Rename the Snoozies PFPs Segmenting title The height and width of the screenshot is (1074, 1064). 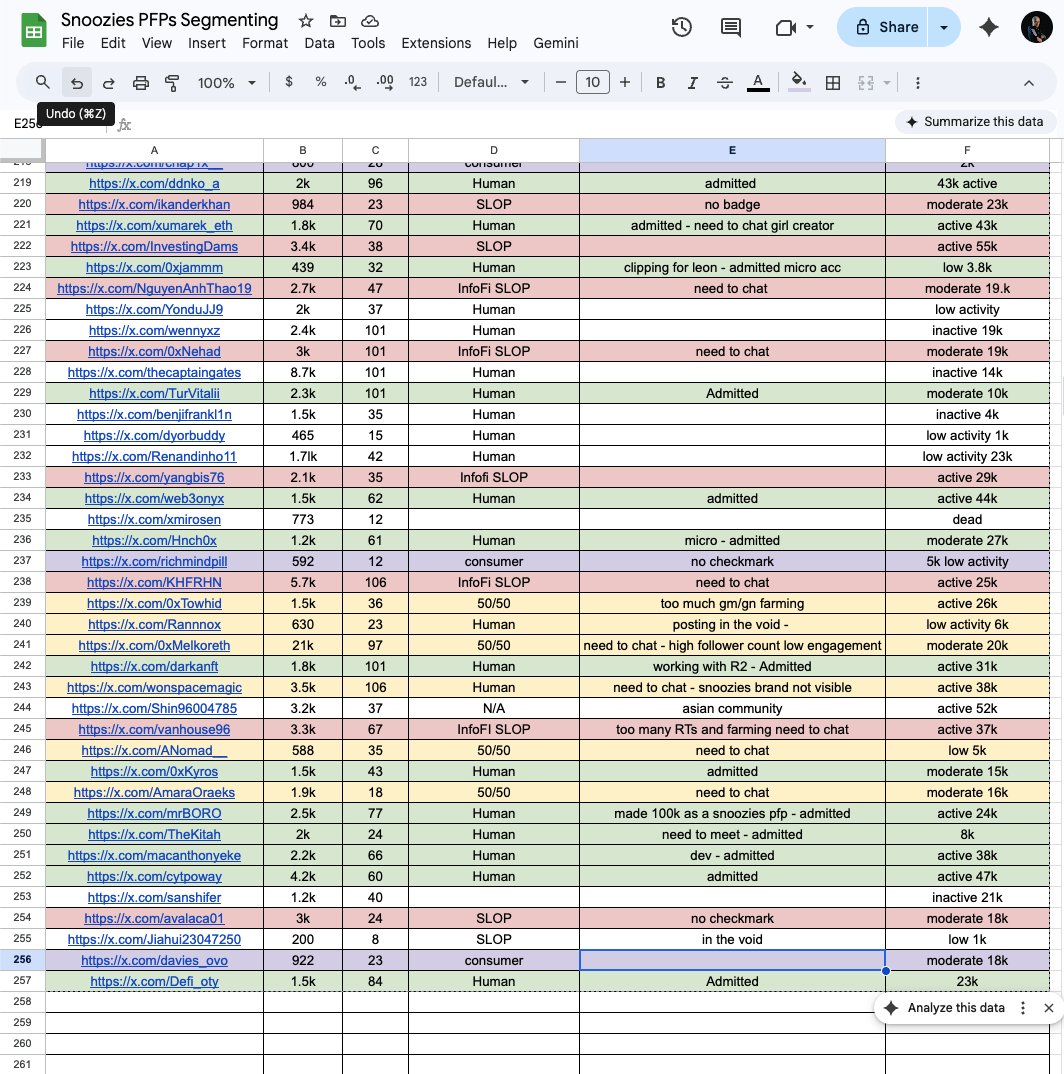pos(169,21)
